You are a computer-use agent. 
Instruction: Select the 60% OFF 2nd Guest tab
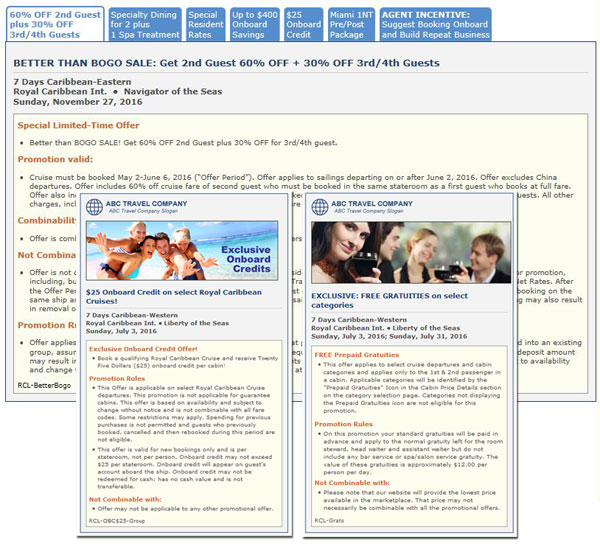pos(55,24)
